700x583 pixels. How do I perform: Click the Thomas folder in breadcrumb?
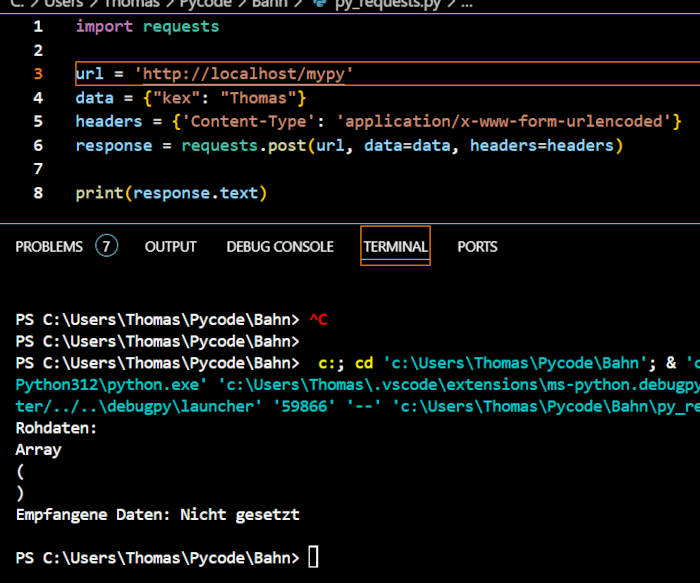tap(132, 4)
